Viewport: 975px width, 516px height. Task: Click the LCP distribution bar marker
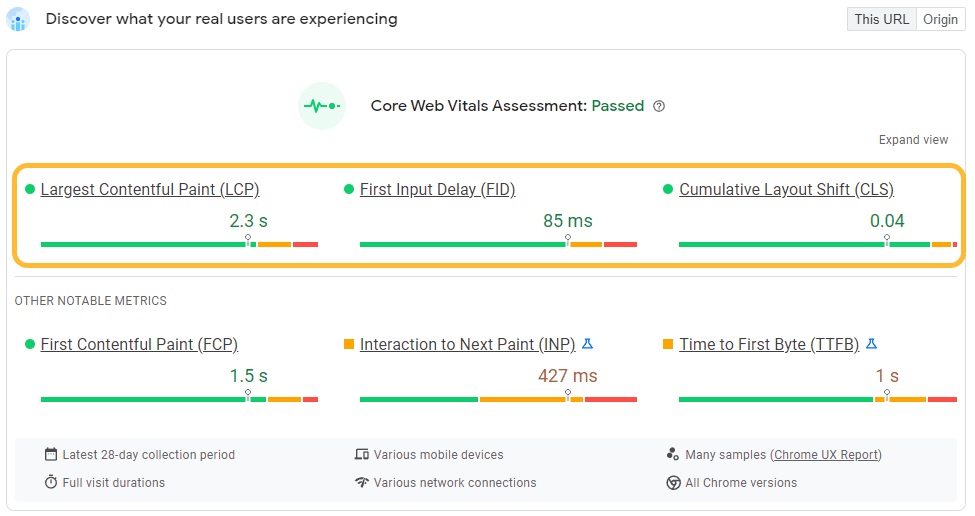tap(248, 239)
